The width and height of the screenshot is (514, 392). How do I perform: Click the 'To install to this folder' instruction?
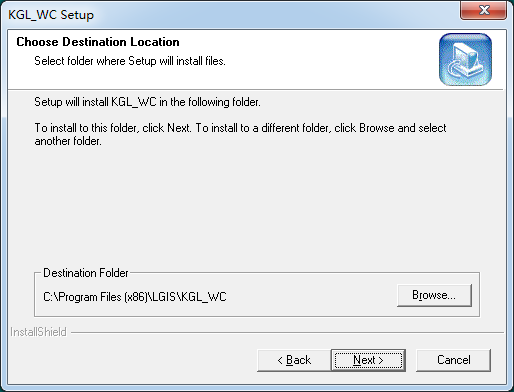click(x=240, y=128)
